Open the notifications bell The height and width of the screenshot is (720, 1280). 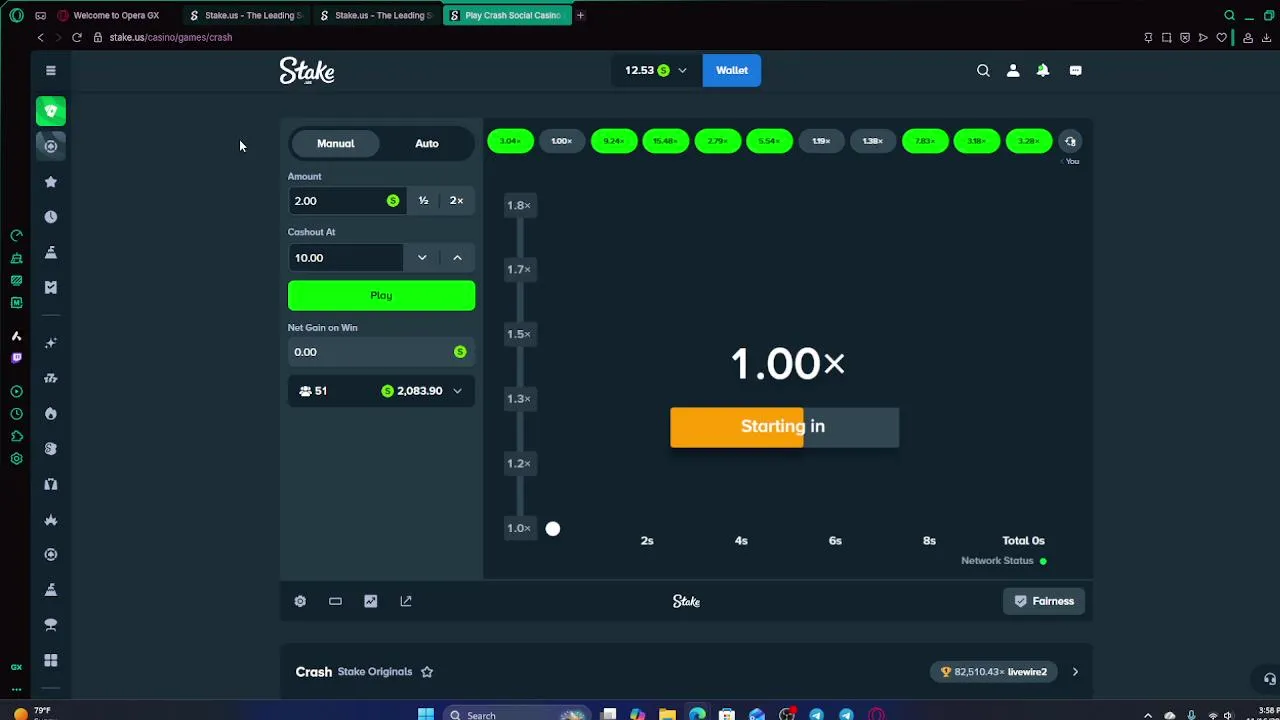[1043, 70]
